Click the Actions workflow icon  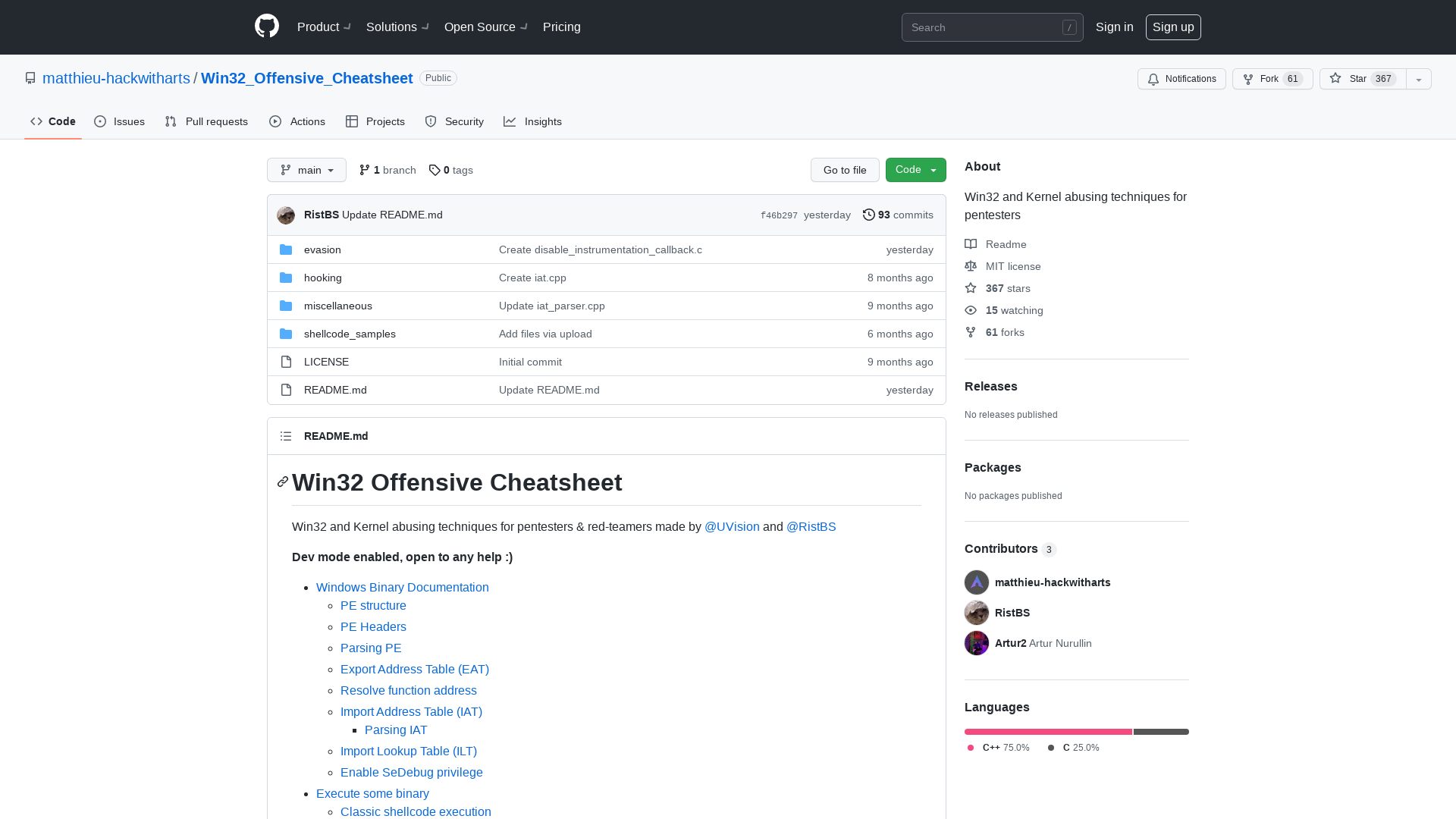click(x=275, y=122)
